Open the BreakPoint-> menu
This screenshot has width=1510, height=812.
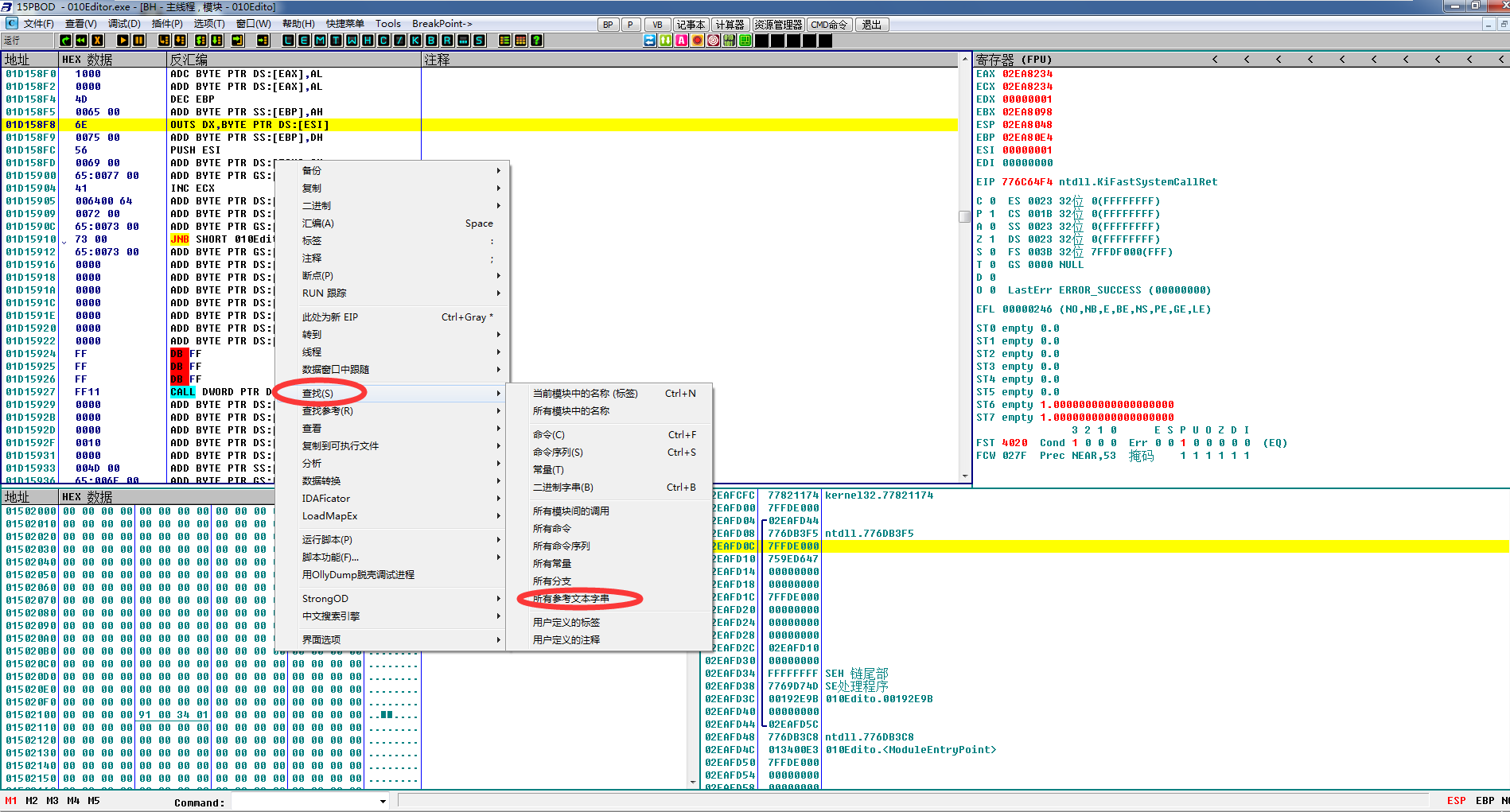[442, 24]
